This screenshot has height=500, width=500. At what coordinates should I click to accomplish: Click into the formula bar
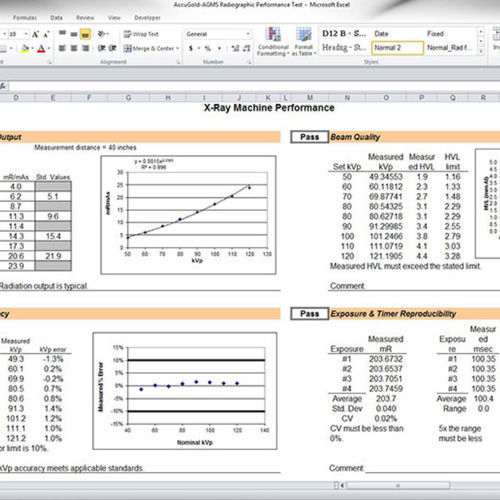(254, 86)
